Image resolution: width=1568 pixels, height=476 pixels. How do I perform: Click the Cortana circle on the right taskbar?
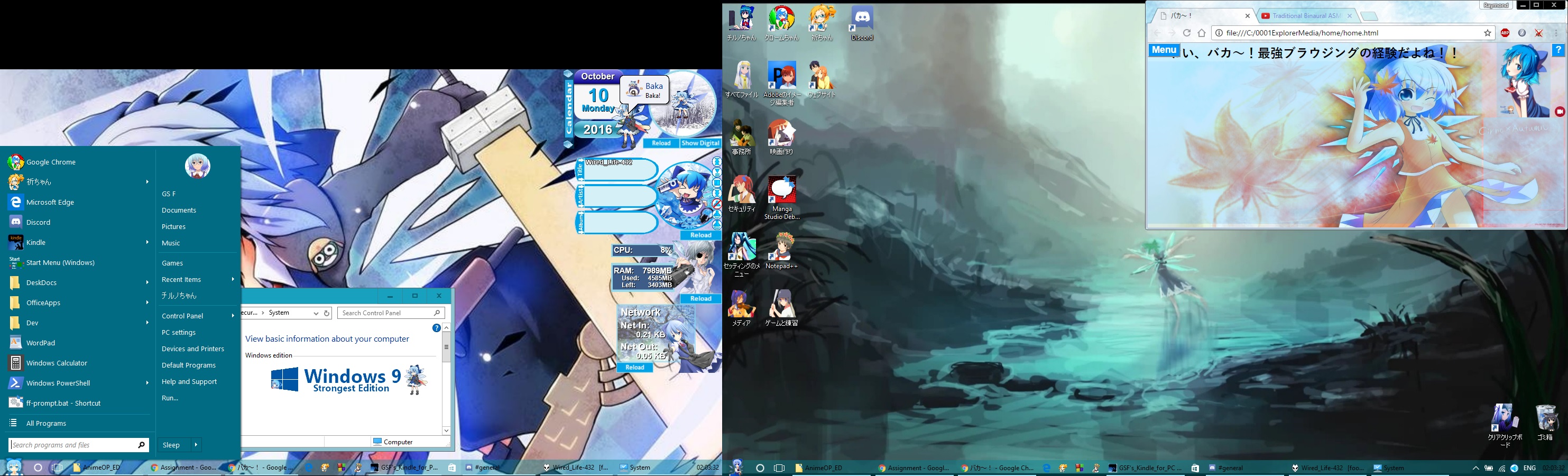[760, 468]
